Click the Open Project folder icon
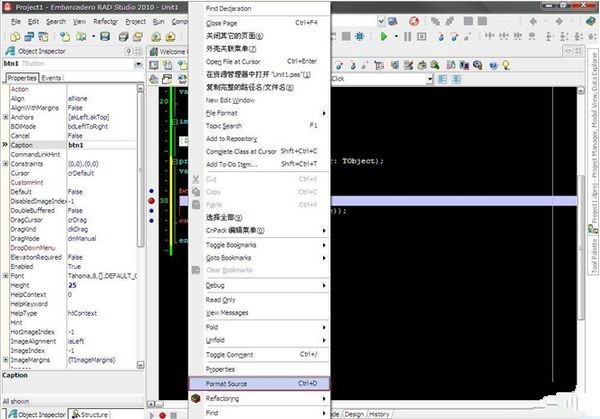600x419 pixels. [x=138, y=37]
